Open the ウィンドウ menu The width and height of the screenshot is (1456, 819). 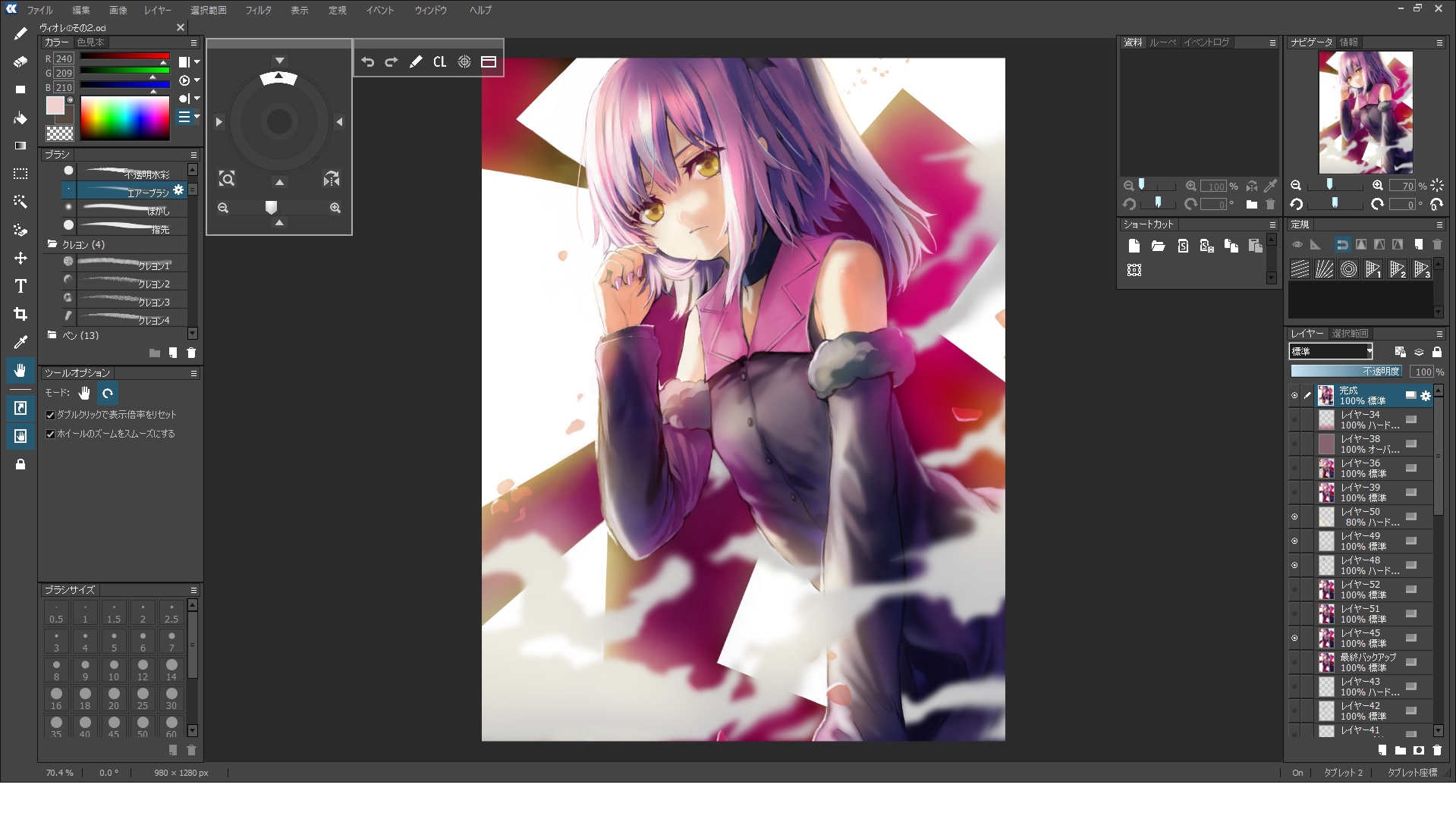[430, 11]
